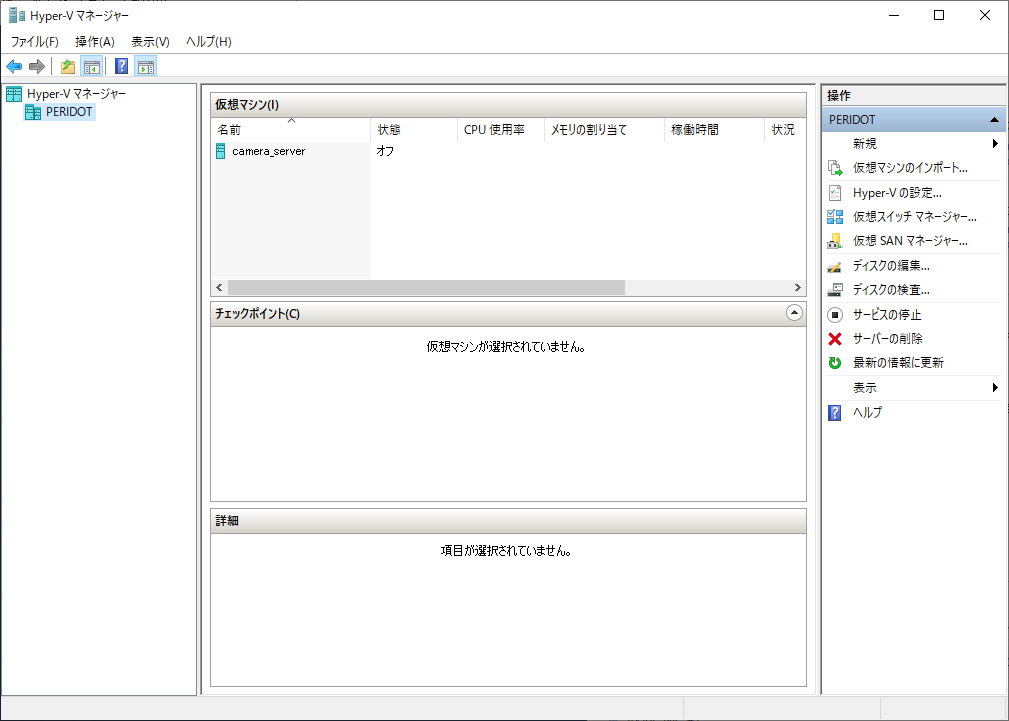Click the Up one level folder icon
The width and height of the screenshot is (1009, 721).
[x=68, y=66]
